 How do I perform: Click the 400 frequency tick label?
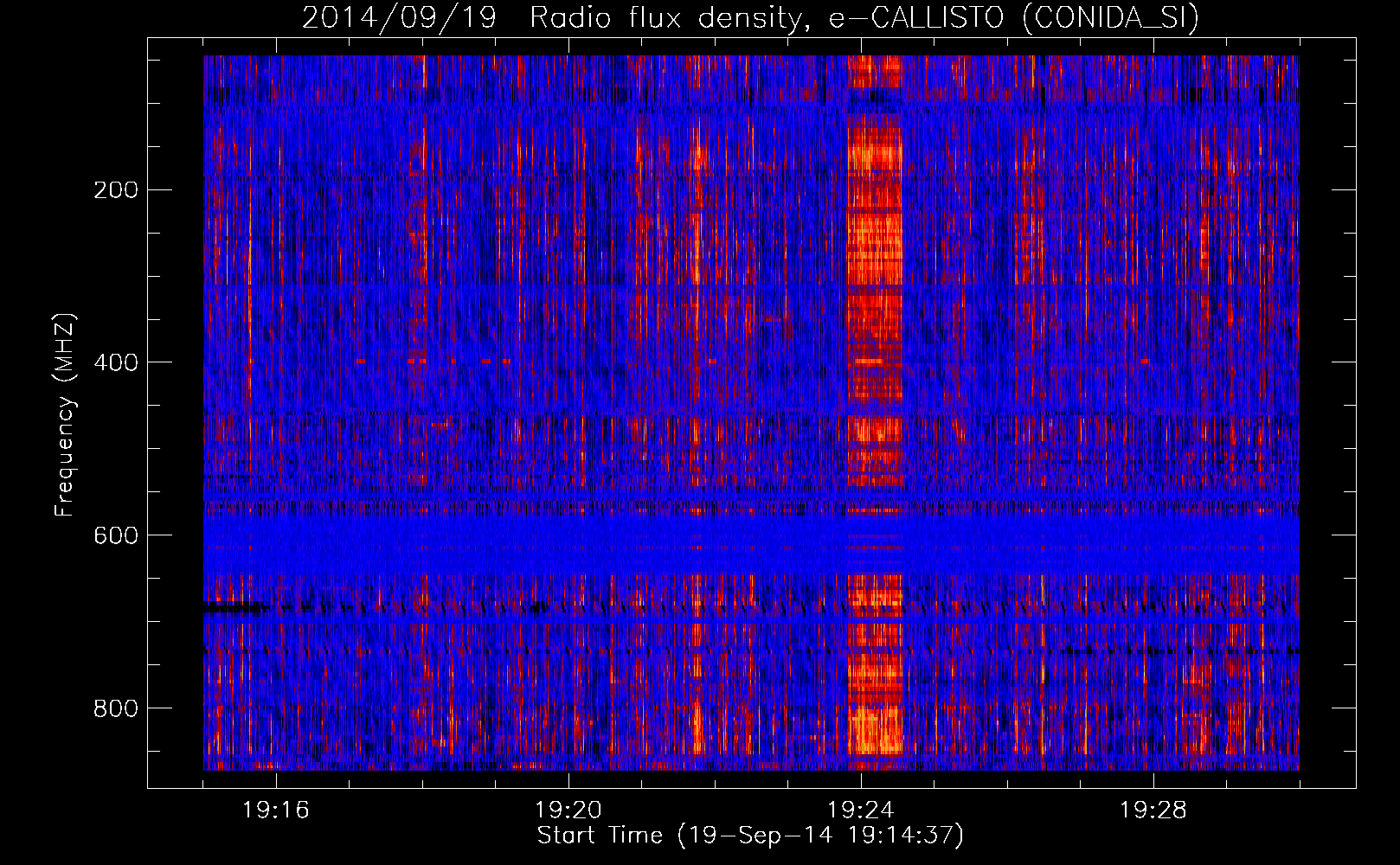coord(115,362)
